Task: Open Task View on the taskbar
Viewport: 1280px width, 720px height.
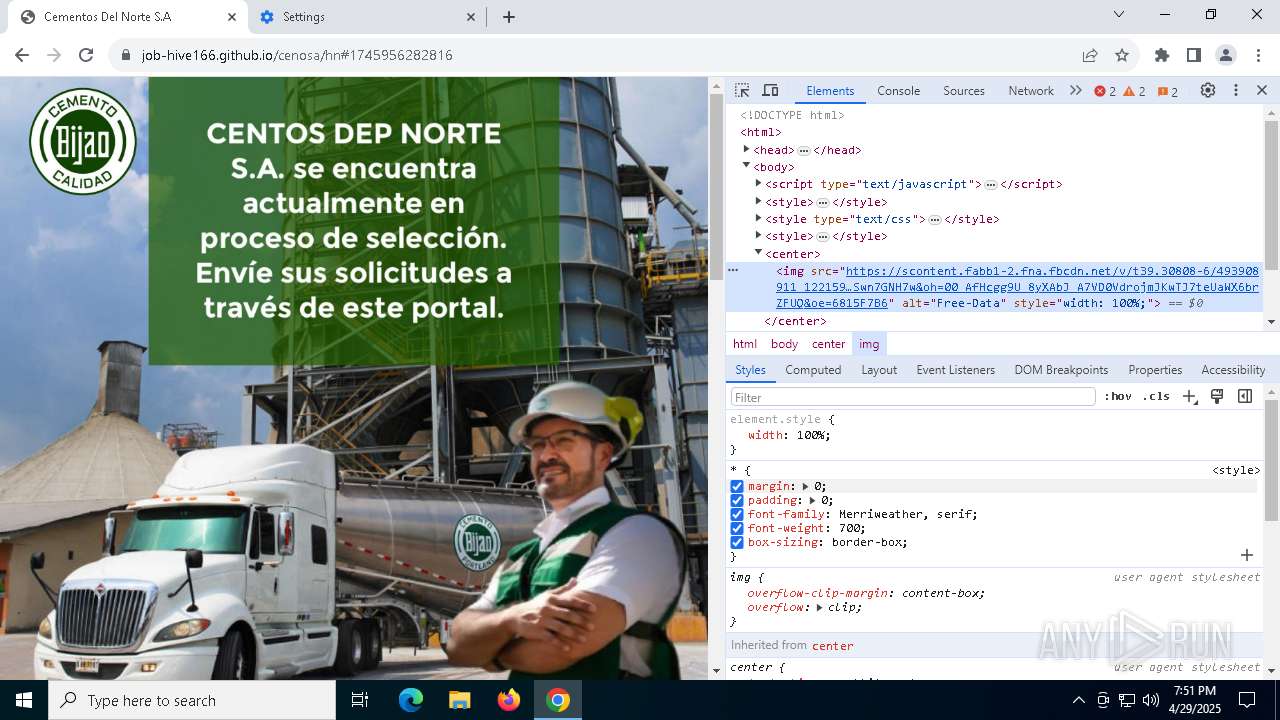Action: pos(360,700)
